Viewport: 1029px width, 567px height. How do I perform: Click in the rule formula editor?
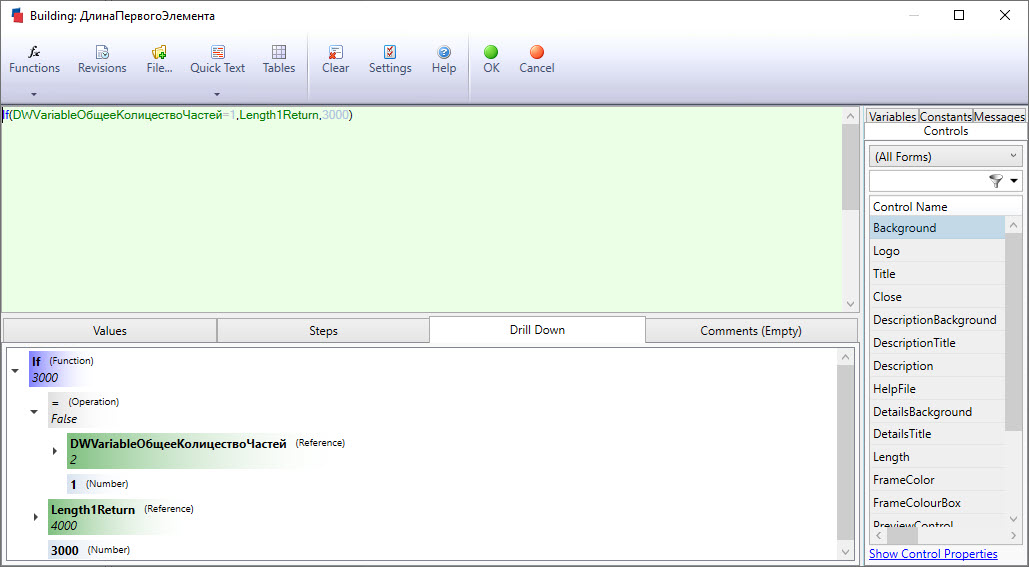click(421, 210)
